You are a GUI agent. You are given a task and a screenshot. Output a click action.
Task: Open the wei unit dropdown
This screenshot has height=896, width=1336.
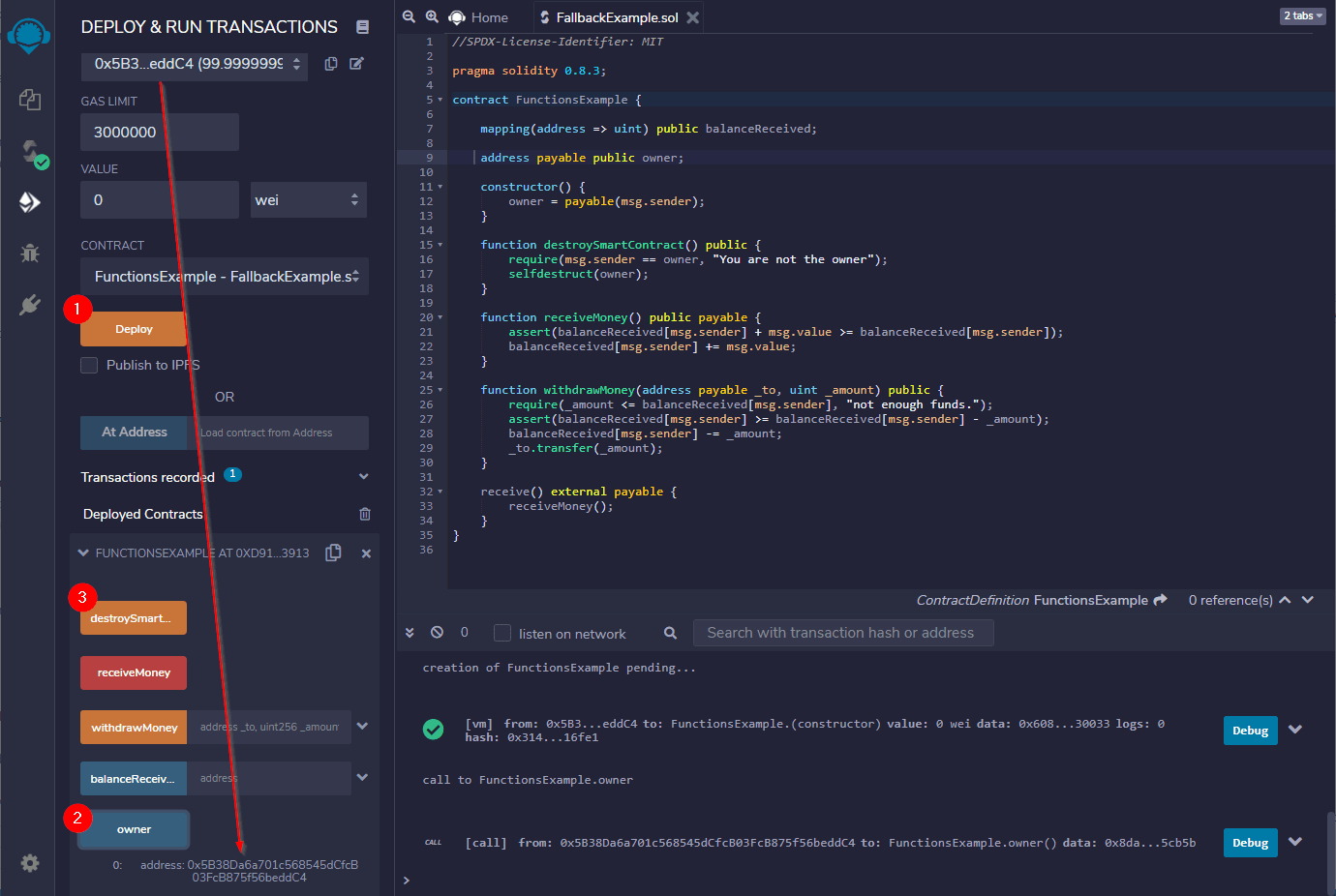(309, 200)
